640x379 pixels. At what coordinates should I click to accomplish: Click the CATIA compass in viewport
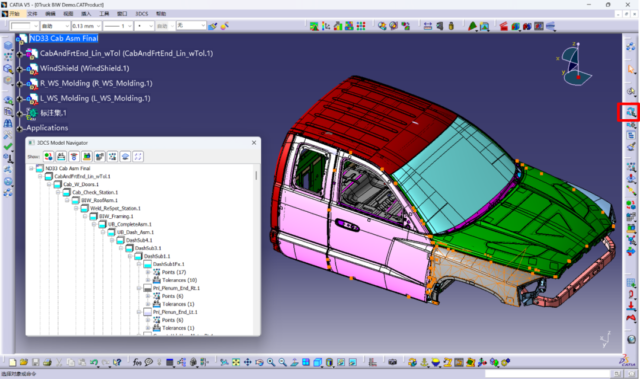[576, 65]
